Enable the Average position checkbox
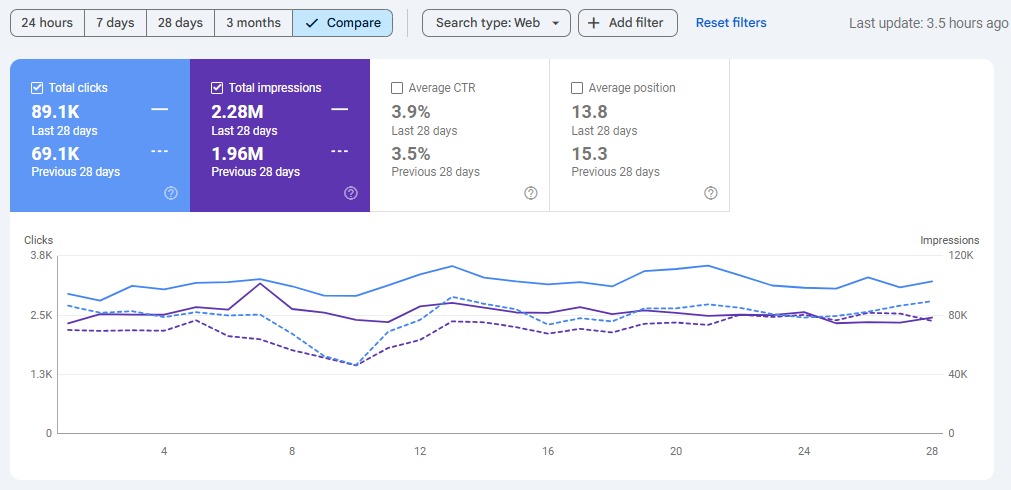 click(577, 88)
